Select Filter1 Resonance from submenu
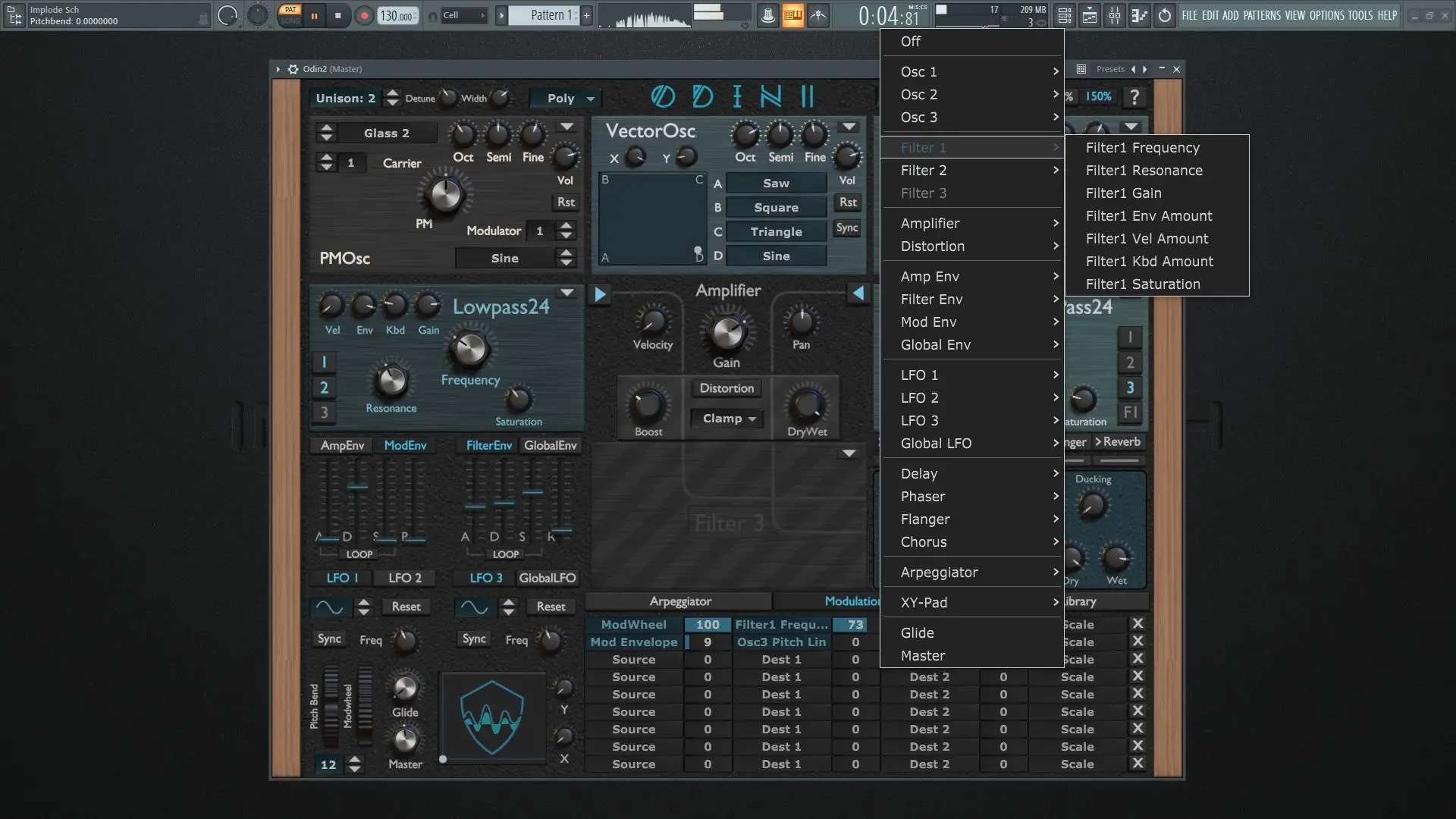Screen dimensions: 1456x819 [1144, 171]
